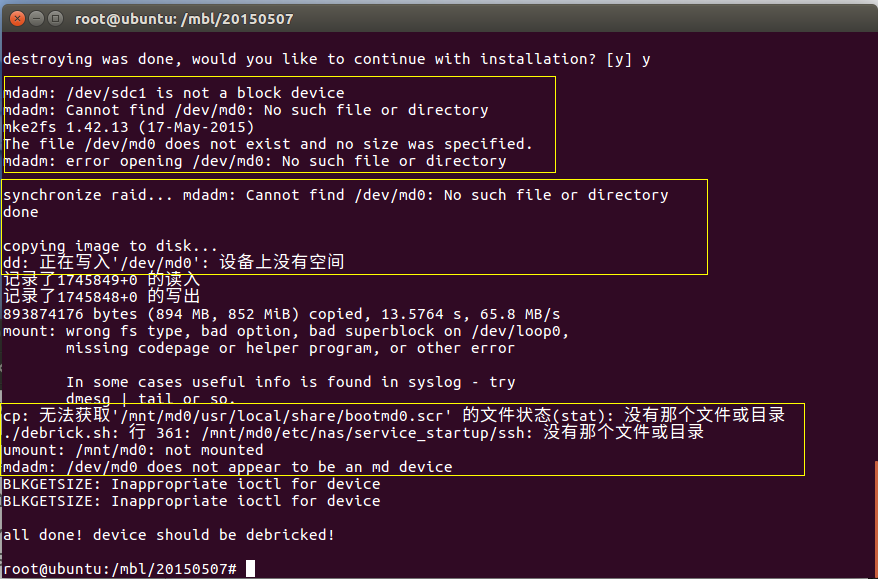
Task: Maximize the terminal window
Action: click(x=55, y=18)
